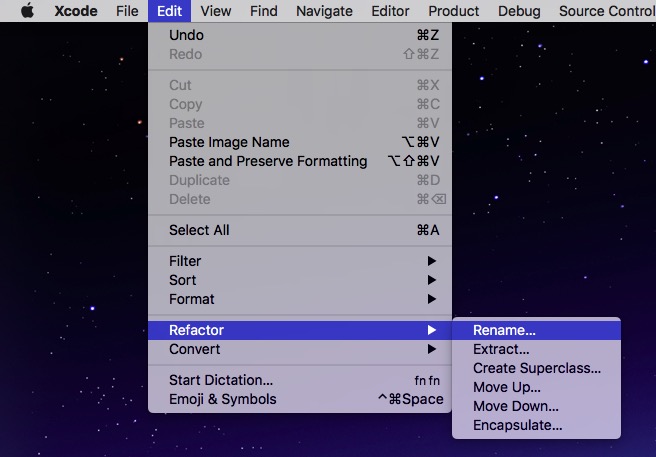This screenshot has width=656, height=457.
Task: Select Extract… in Refactor submenu
Action: 536,349
